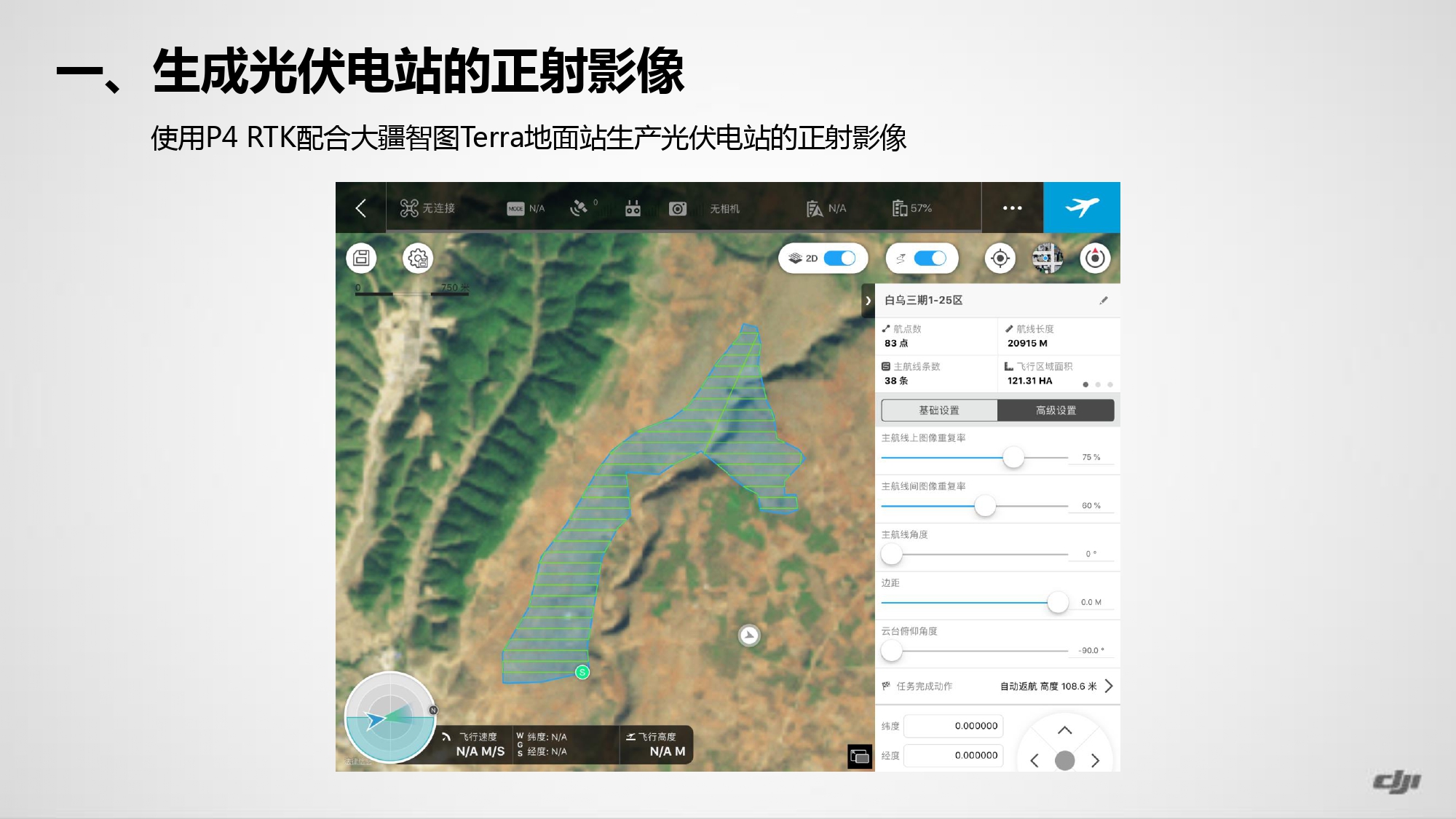Tap the attitude radar compass widget
The height and width of the screenshot is (819, 1456).
pos(390,718)
